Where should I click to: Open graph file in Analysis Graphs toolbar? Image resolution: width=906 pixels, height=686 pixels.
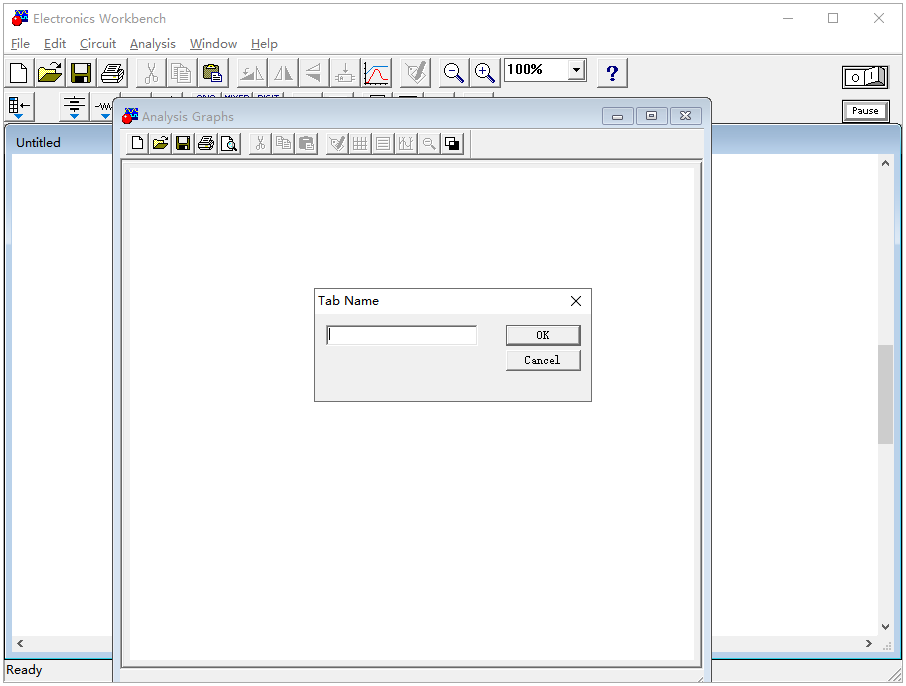coord(160,143)
